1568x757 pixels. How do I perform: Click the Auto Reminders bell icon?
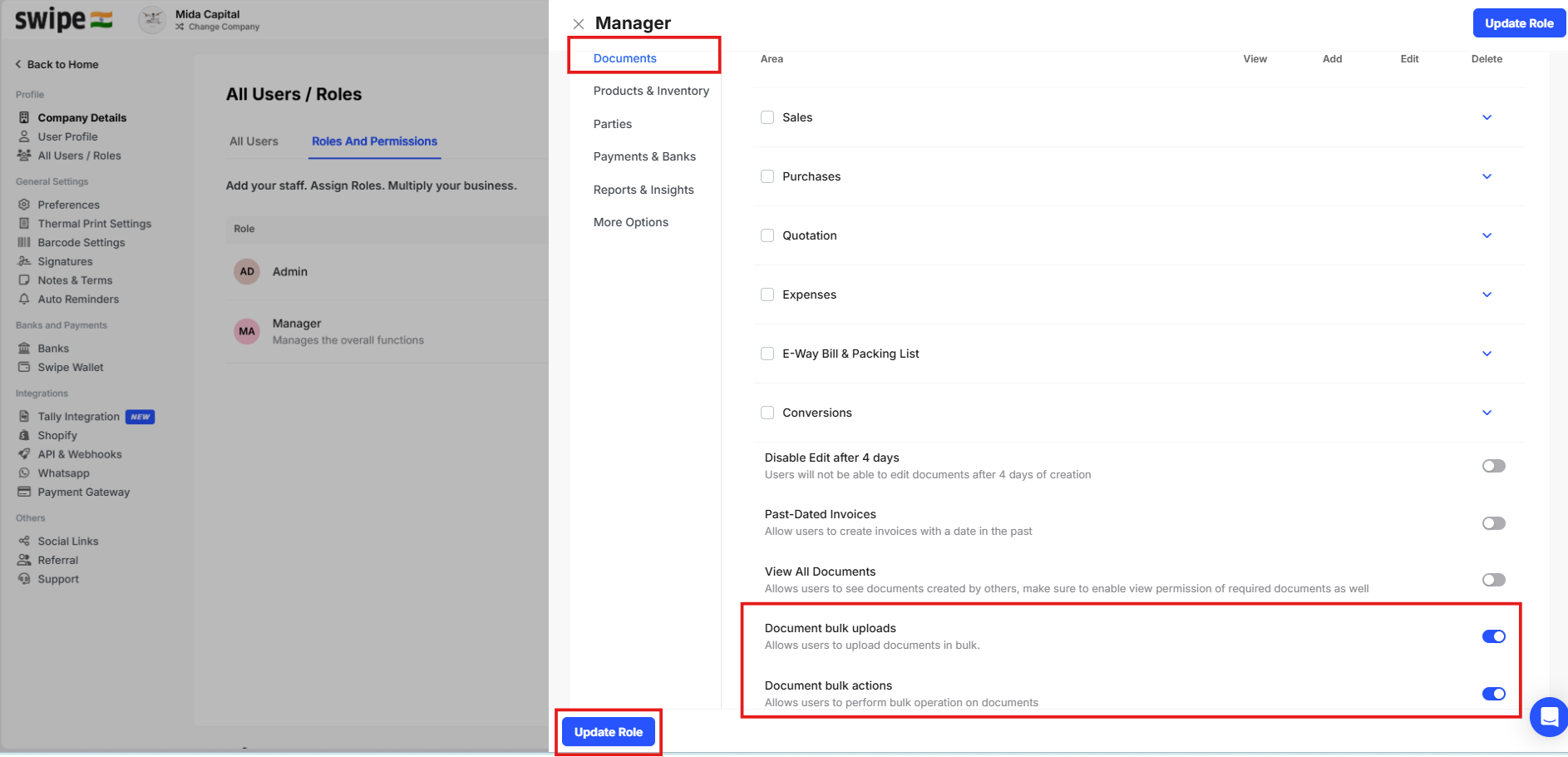(24, 299)
